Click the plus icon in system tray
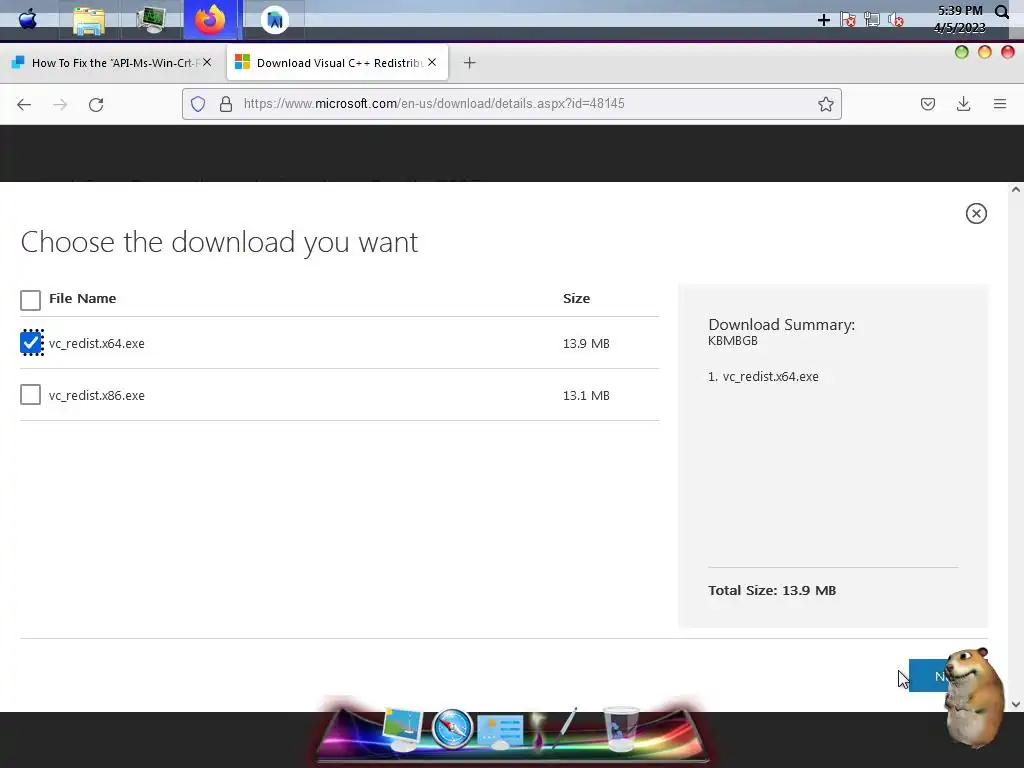Image resolution: width=1024 pixels, height=768 pixels. [824, 20]
